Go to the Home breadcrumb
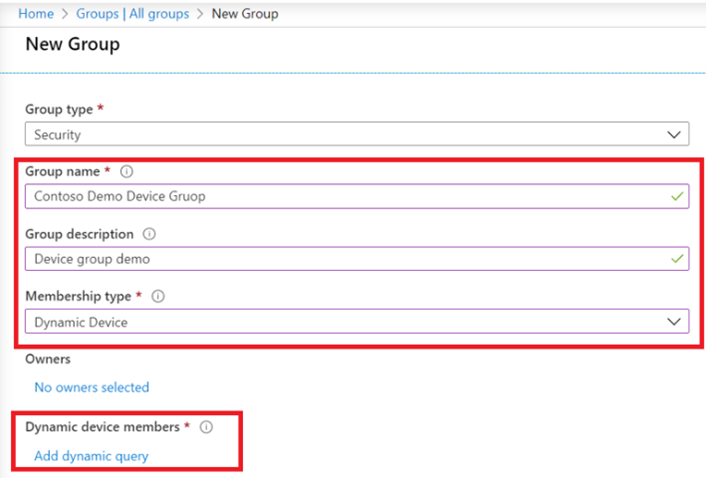Viewport: 706px width, 478px height. click(x=36, y=14)
